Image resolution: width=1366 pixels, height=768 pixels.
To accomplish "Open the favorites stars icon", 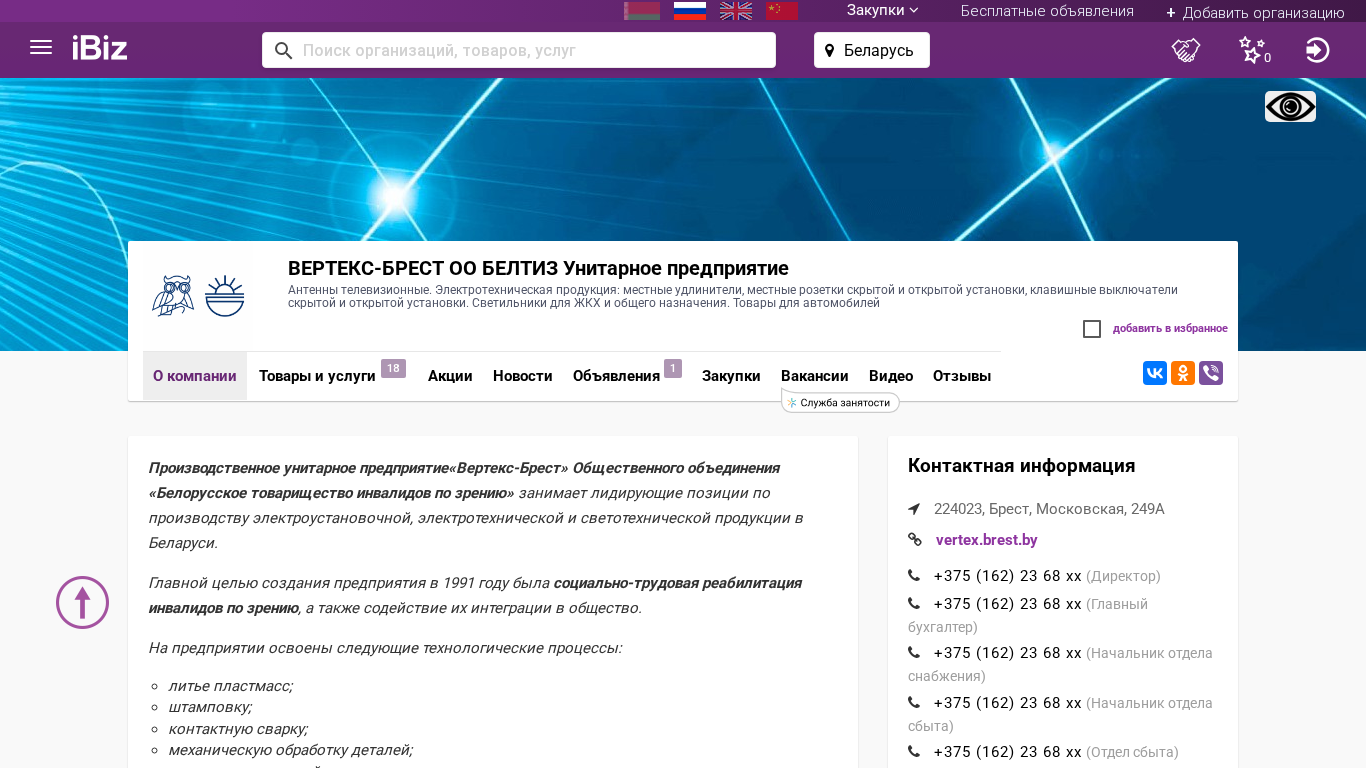I will [x=1254, y=50].
